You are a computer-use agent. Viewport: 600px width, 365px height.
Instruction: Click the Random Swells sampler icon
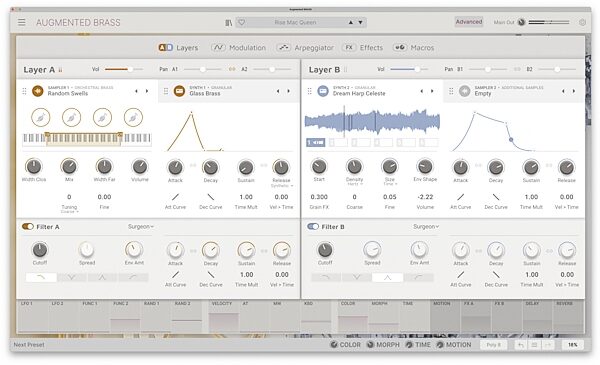[x=38, y=91]
